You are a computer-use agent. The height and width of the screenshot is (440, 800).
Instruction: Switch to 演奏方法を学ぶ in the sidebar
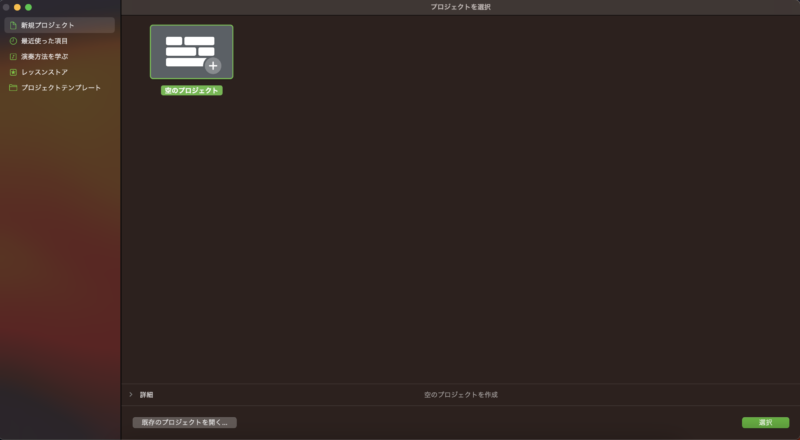click(x=45, y=57)
